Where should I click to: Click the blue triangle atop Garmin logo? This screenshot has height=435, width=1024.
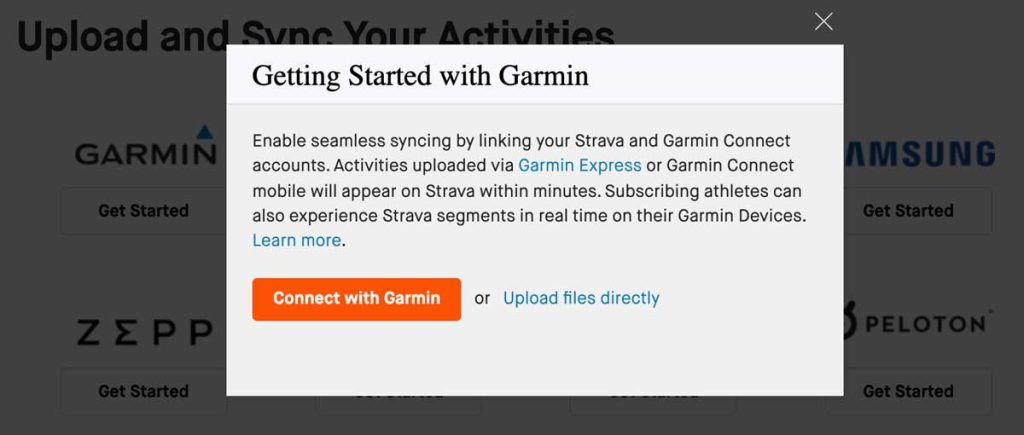coord(206,130)
